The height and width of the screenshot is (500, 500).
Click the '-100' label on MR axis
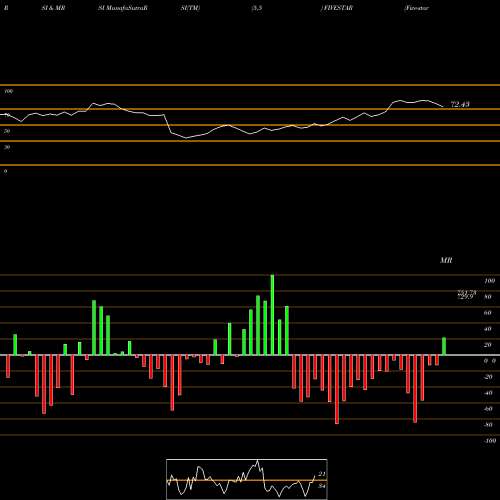click(x=489, y=441)
